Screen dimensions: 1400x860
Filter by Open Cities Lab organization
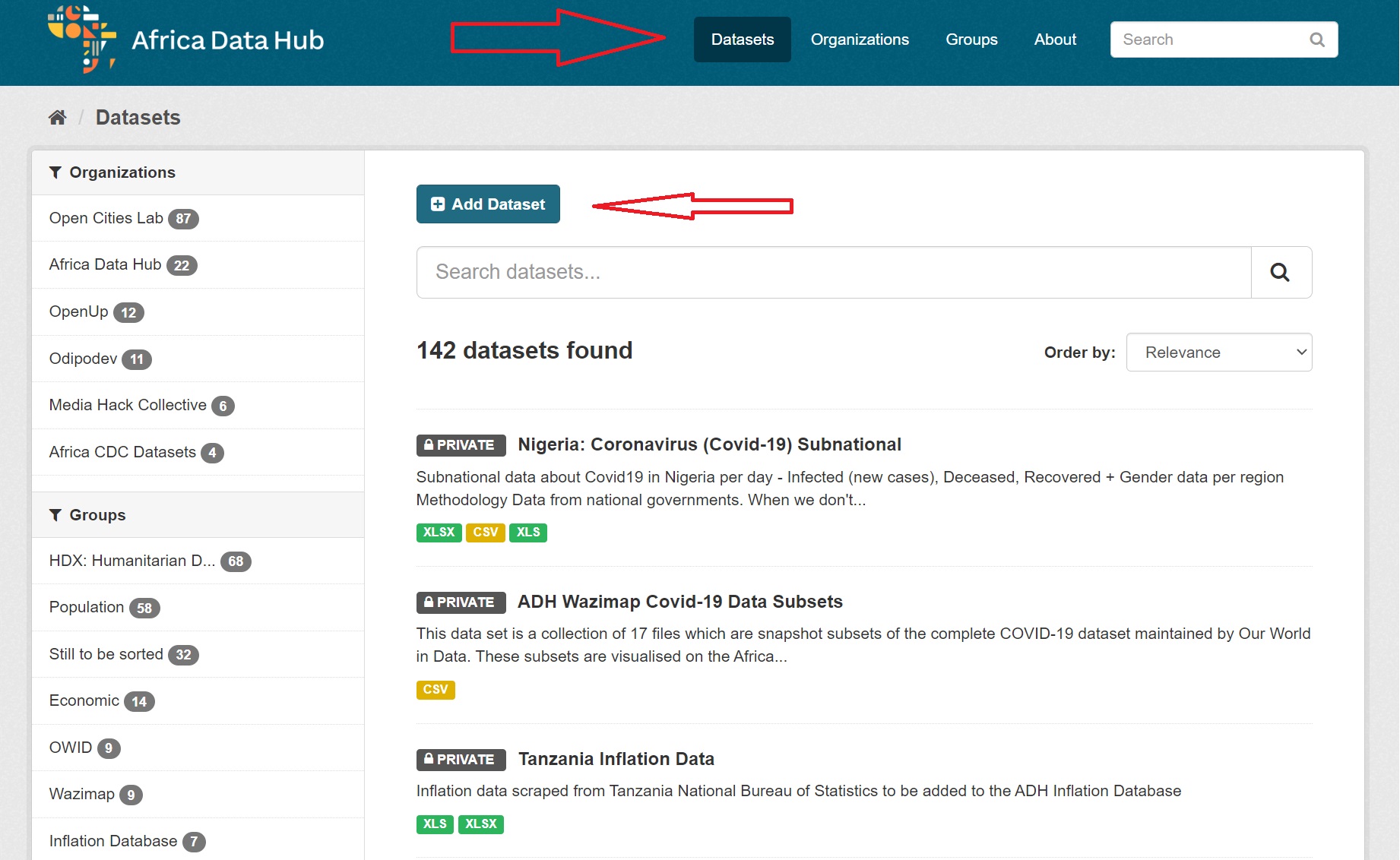pos(106,218)
